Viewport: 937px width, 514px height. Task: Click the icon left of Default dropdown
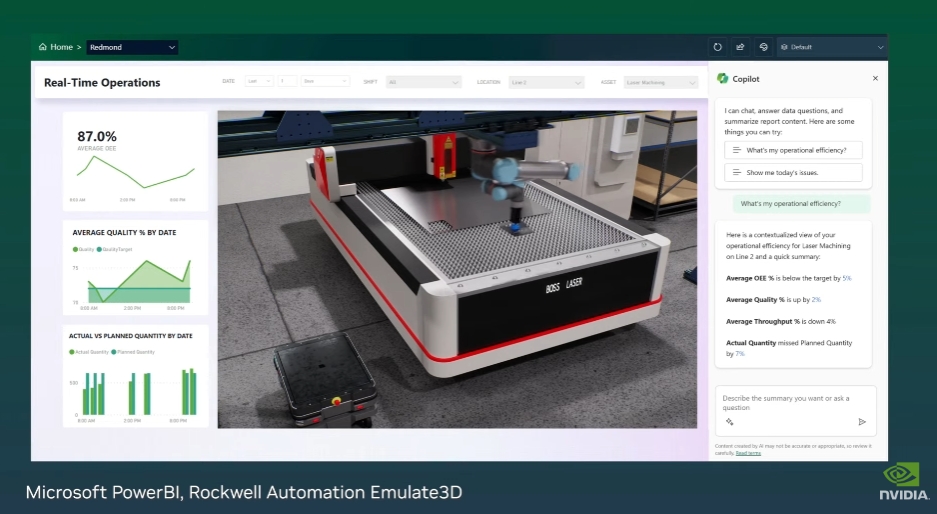click(x=764, y=47)
